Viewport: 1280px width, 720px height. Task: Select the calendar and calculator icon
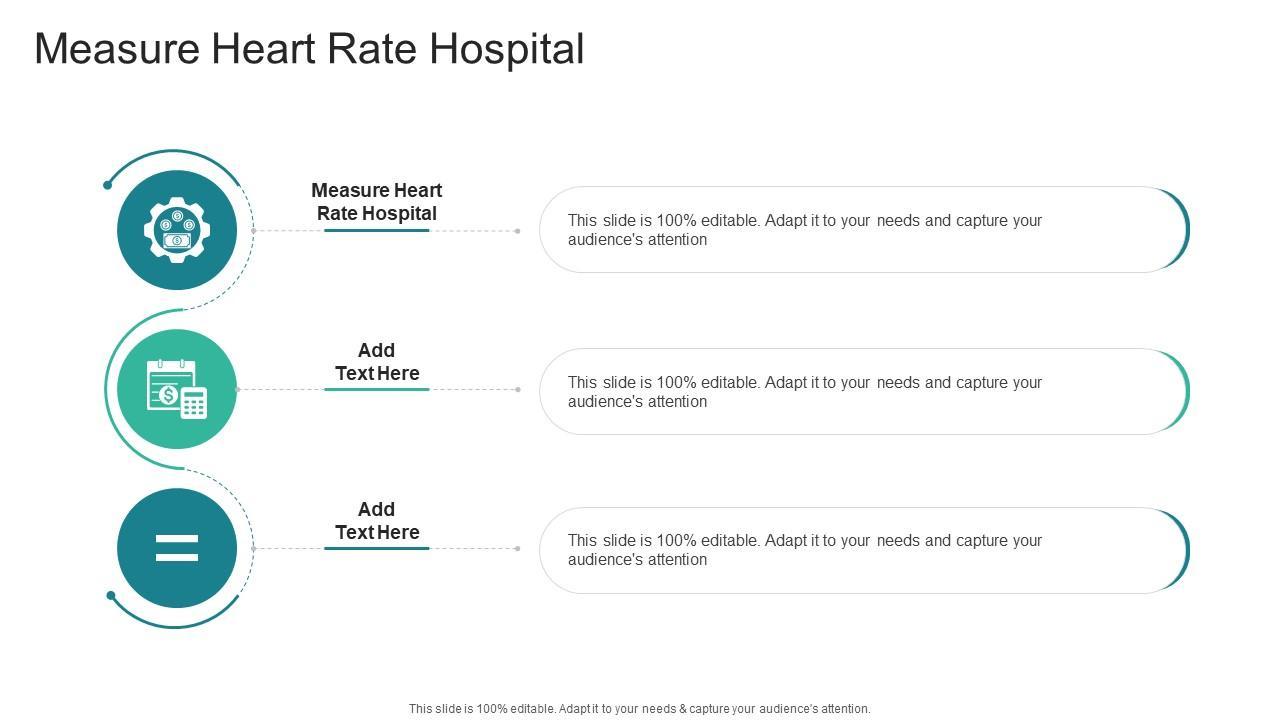pyautogui.click(x=177, y=389)
